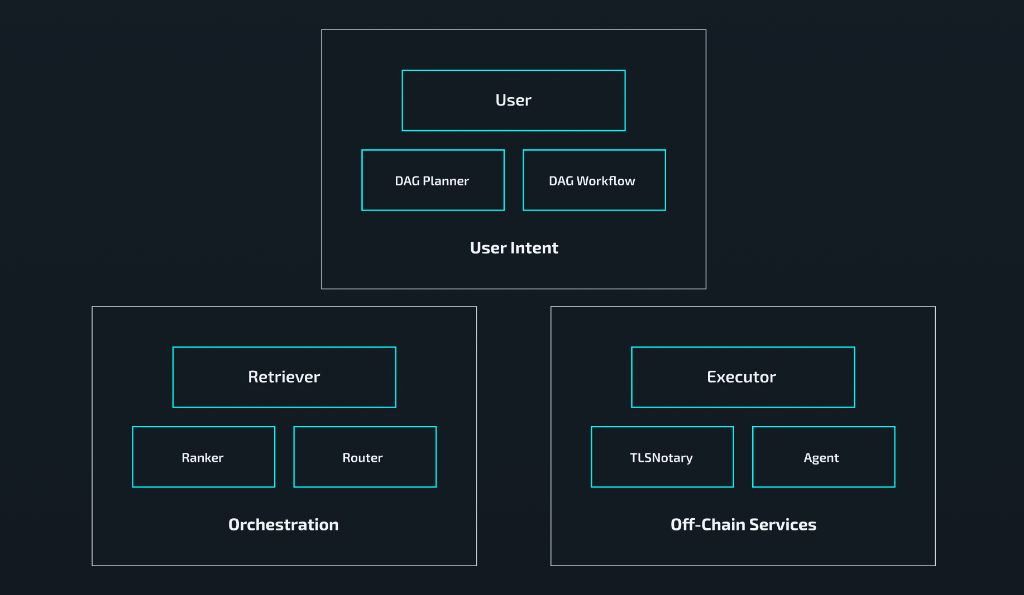Click the Executor node

point(743,377)
